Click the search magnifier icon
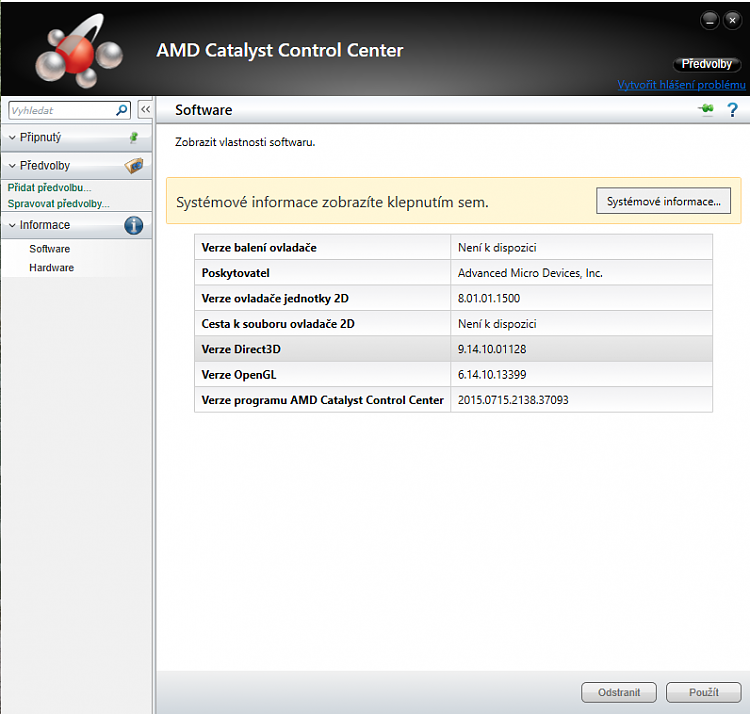This screenshot has height=714, width=750. (x=121, y=110)
